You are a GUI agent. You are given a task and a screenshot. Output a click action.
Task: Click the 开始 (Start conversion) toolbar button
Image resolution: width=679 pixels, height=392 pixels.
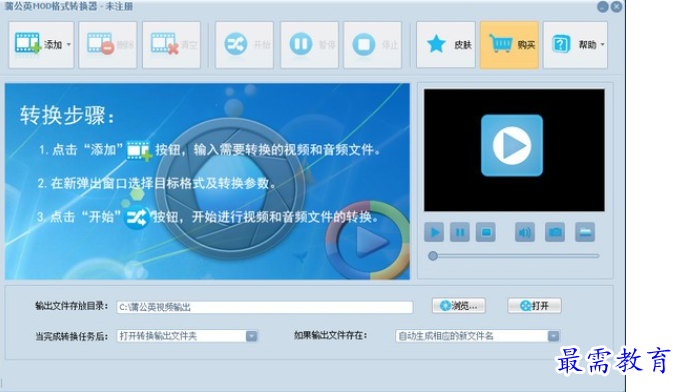pos(245,45)
